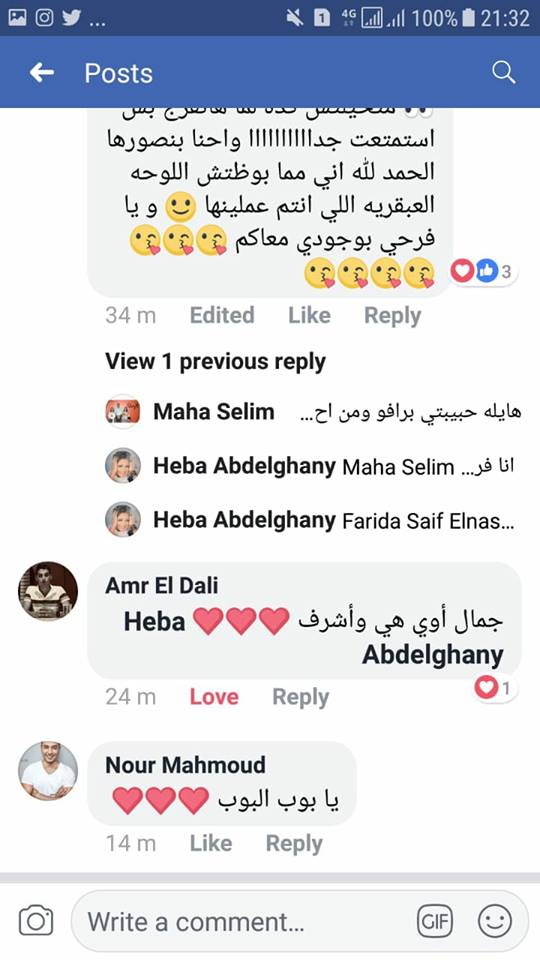This screenshot has width=540, height=960.
Task: Tap the back arrow in Posts header
Action: [42, 73]
